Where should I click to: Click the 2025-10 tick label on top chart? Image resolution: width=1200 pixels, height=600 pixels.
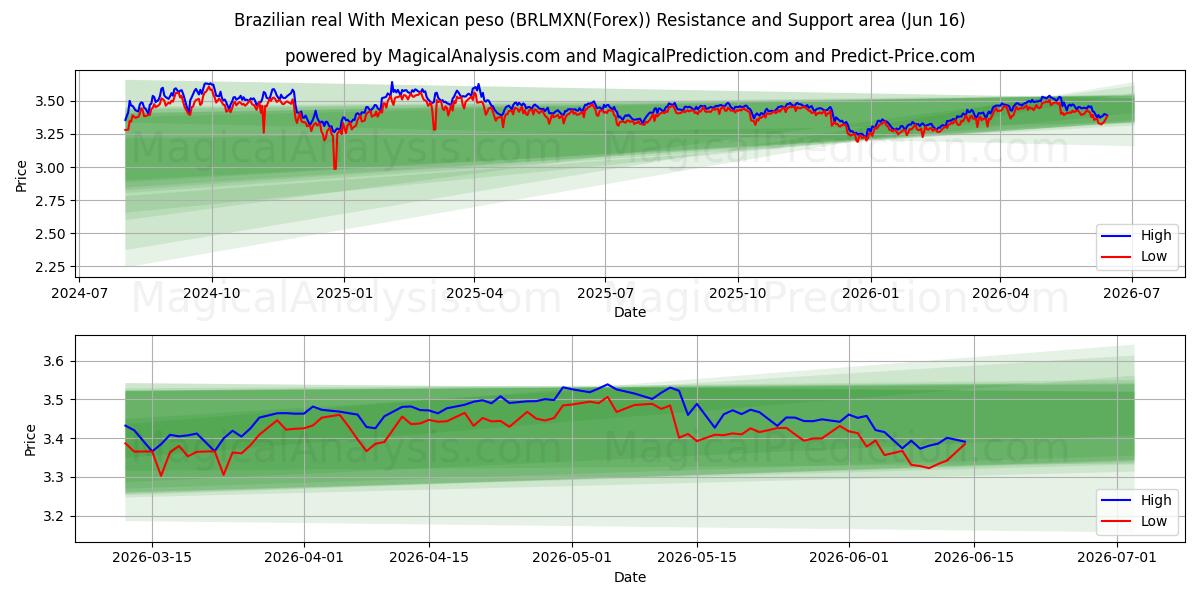[738, 294]
